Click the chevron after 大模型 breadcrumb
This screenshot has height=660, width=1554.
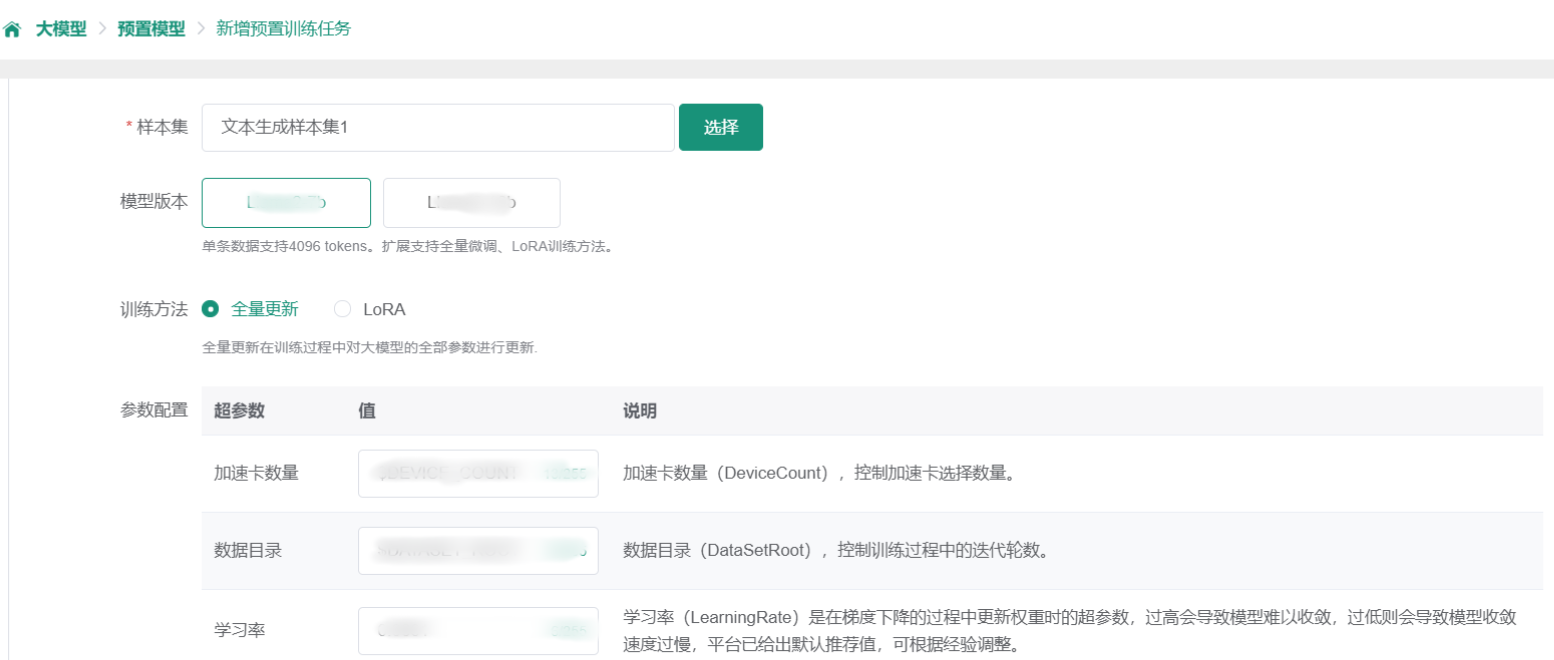(102, 29)
